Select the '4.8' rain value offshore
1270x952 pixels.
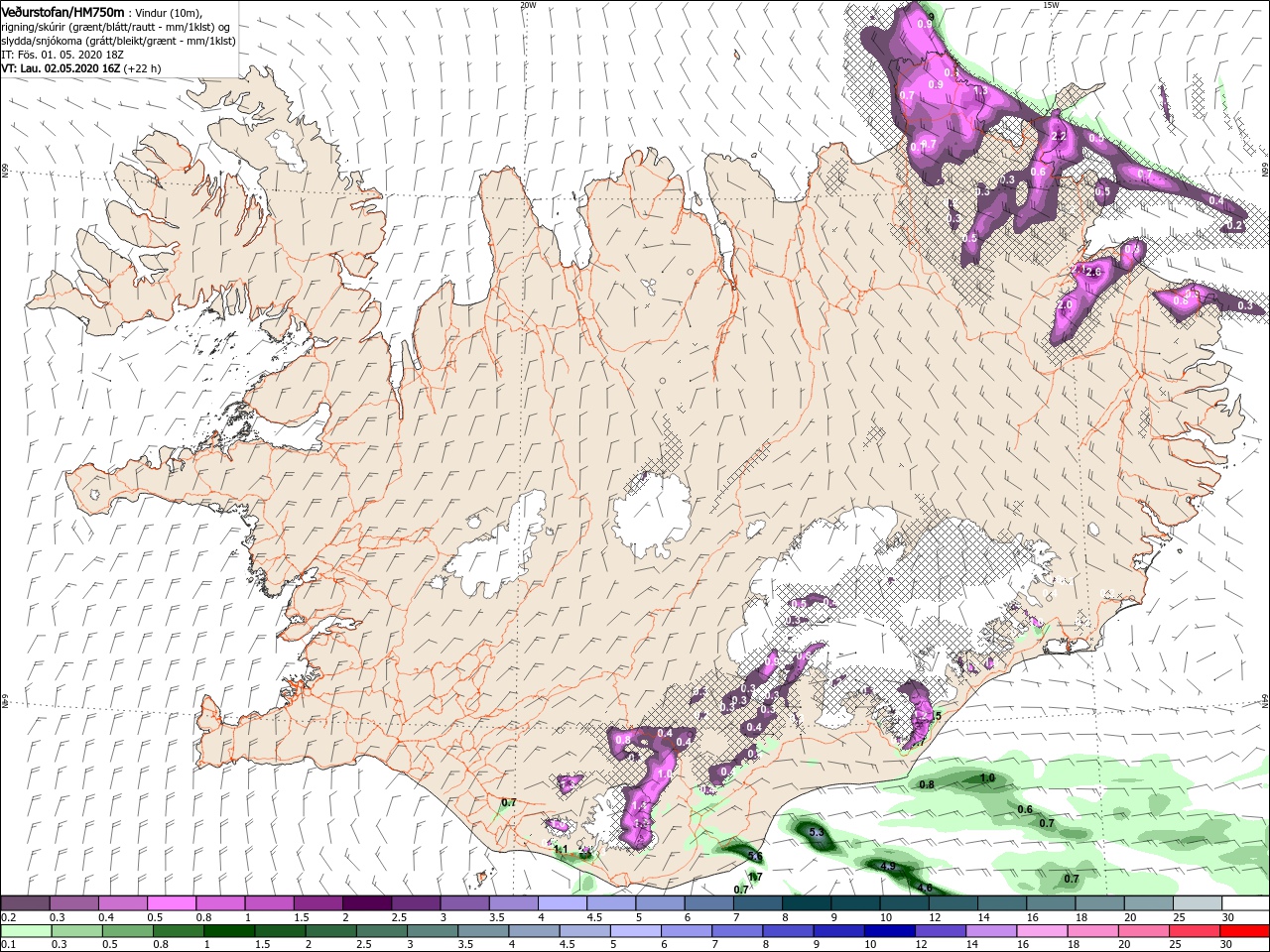click(x=925, y=888)
